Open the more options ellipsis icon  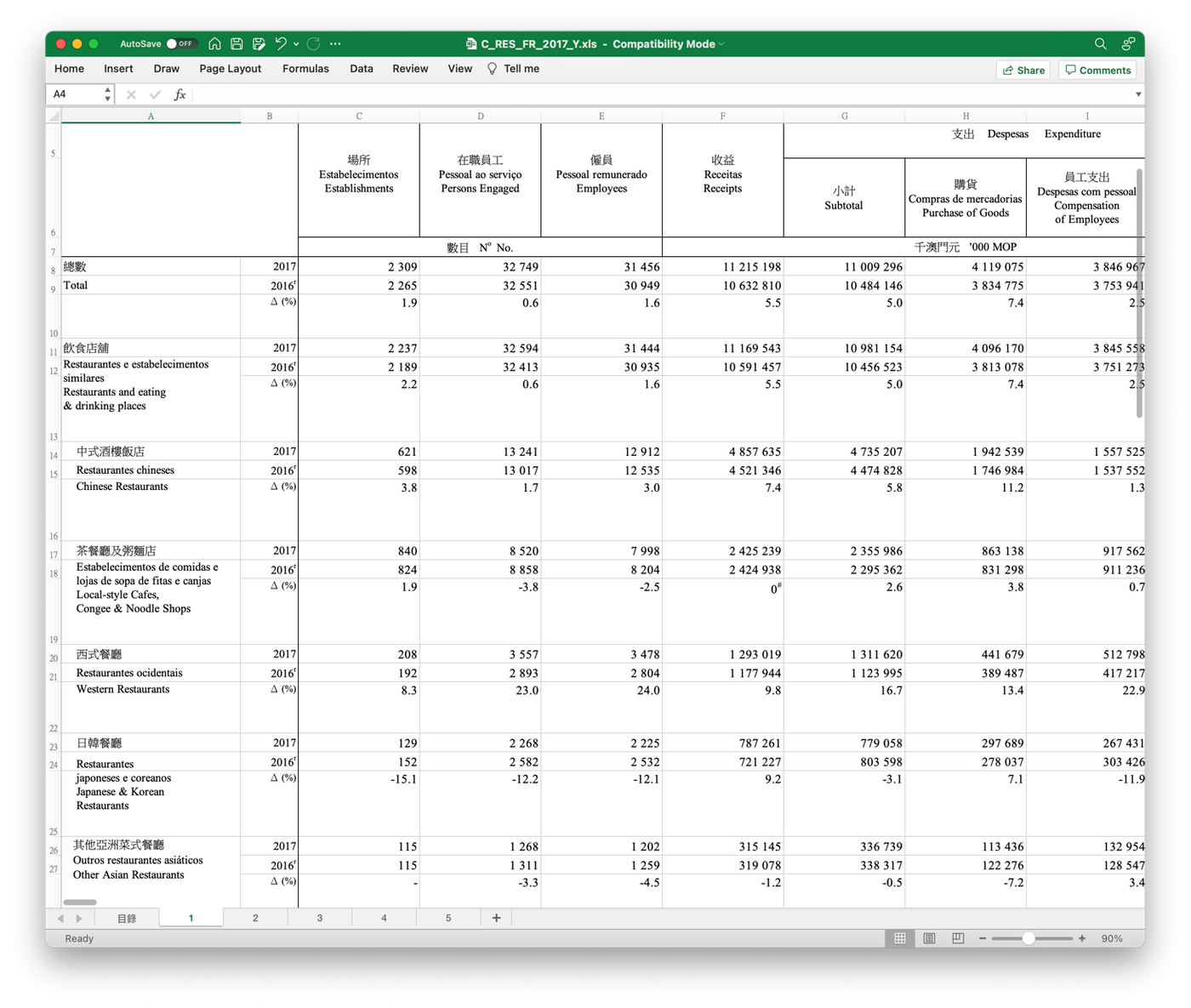tap(335, 43)
